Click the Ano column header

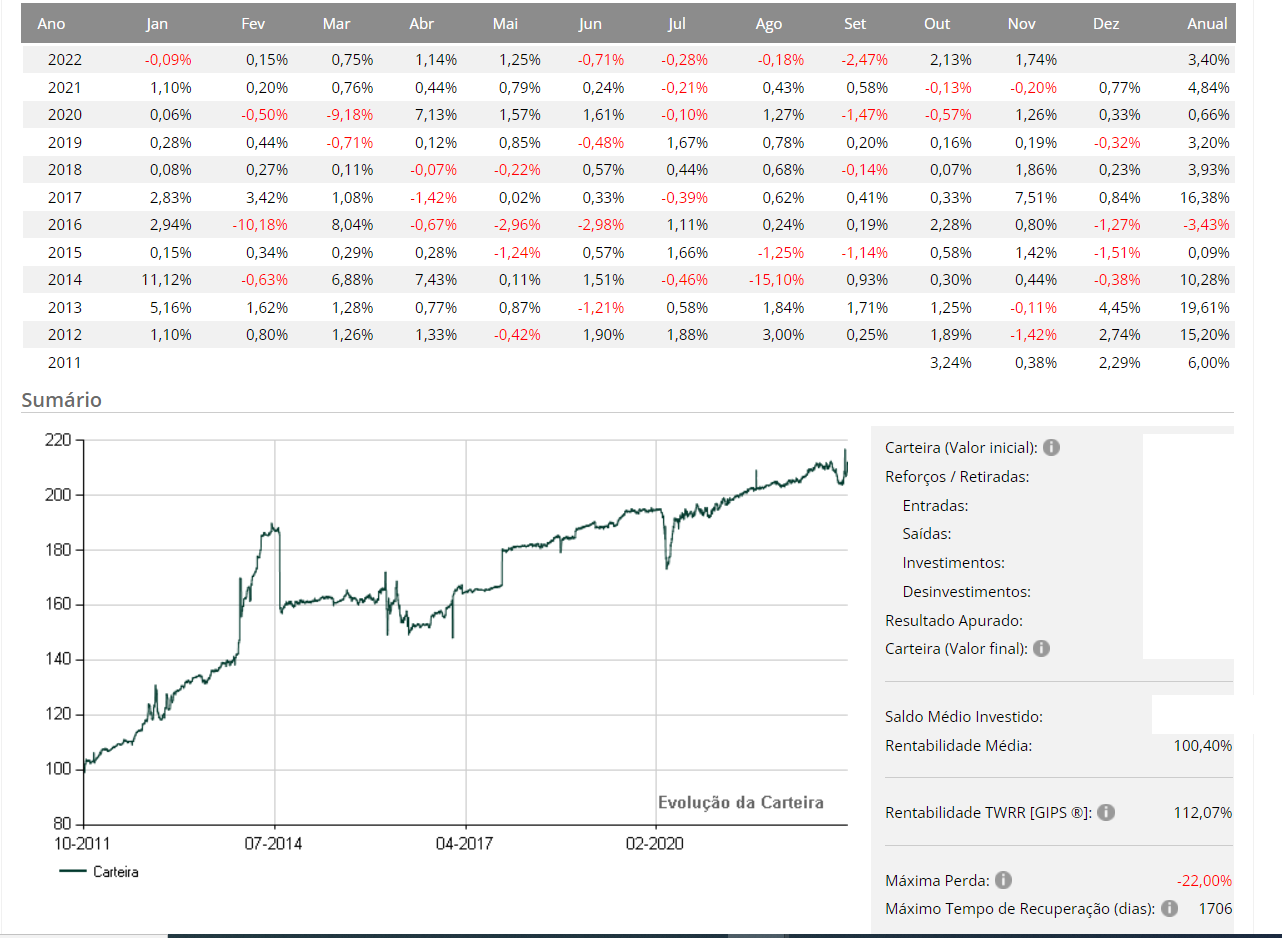51,24
